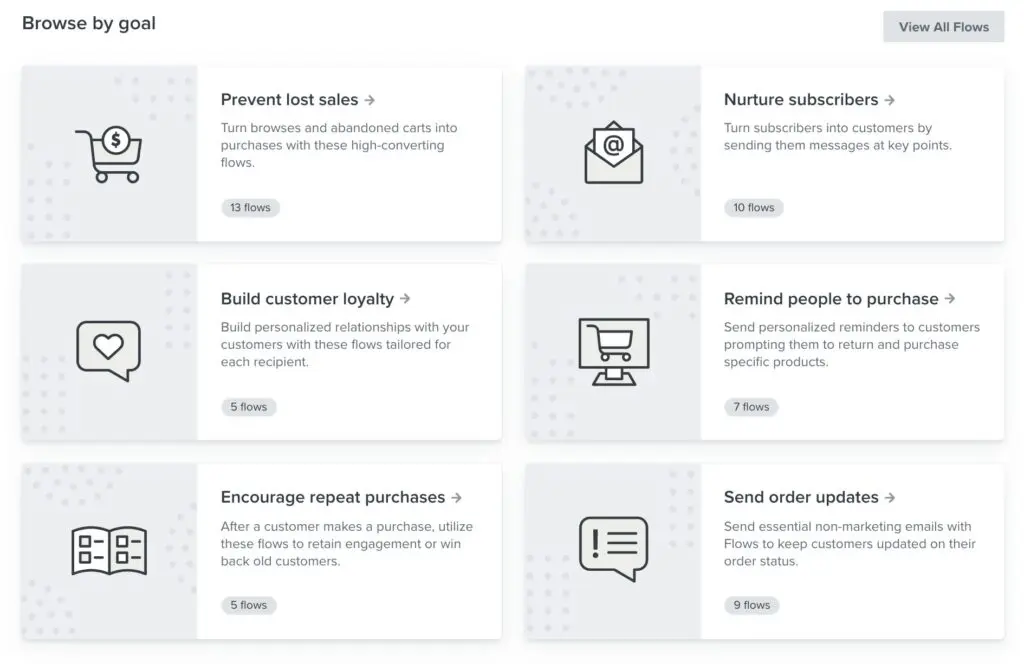Open the Send order updates heading
The image size is (1024, 664).
pos(808,498)
